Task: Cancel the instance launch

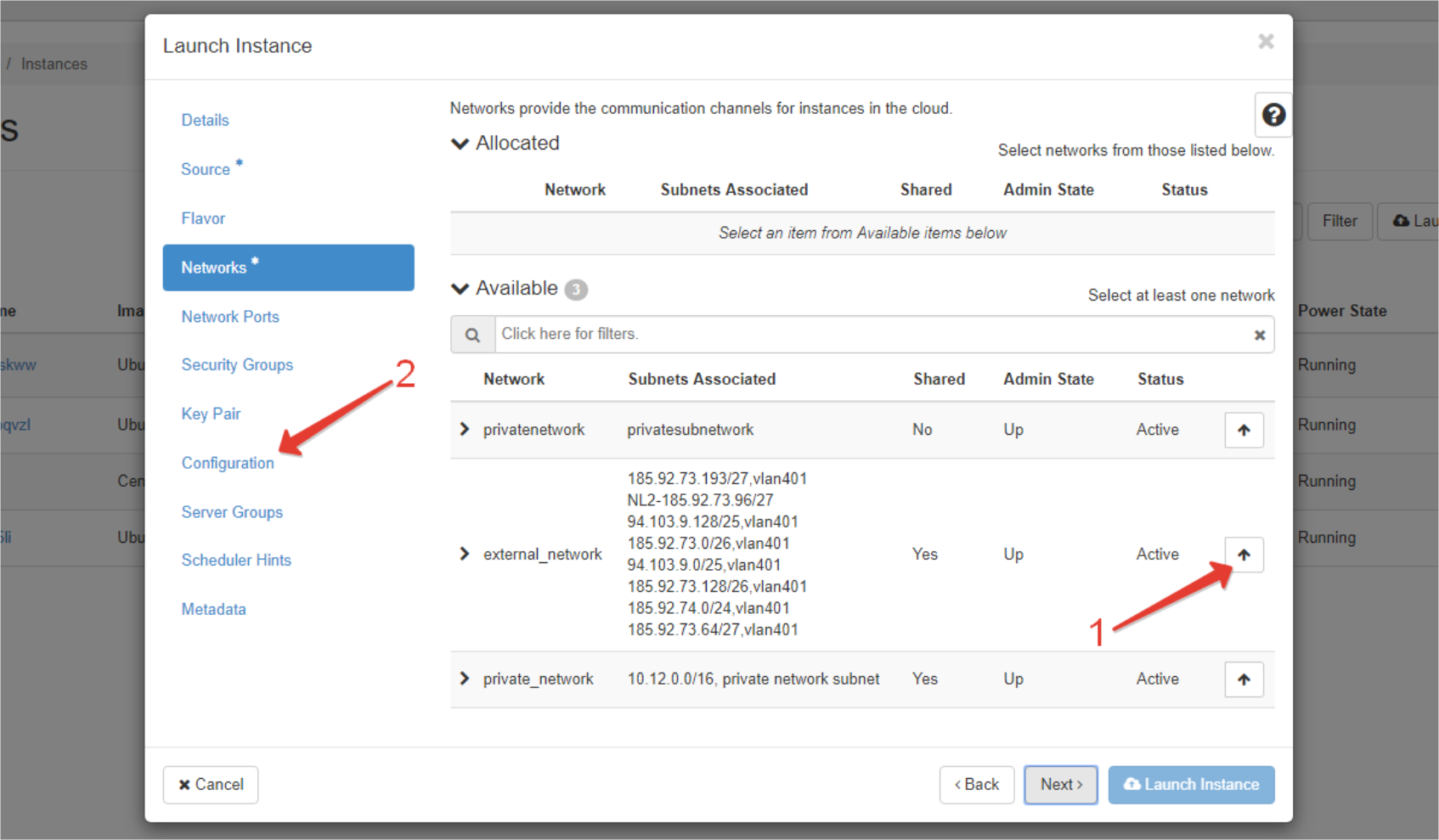Action: [211, 785]
